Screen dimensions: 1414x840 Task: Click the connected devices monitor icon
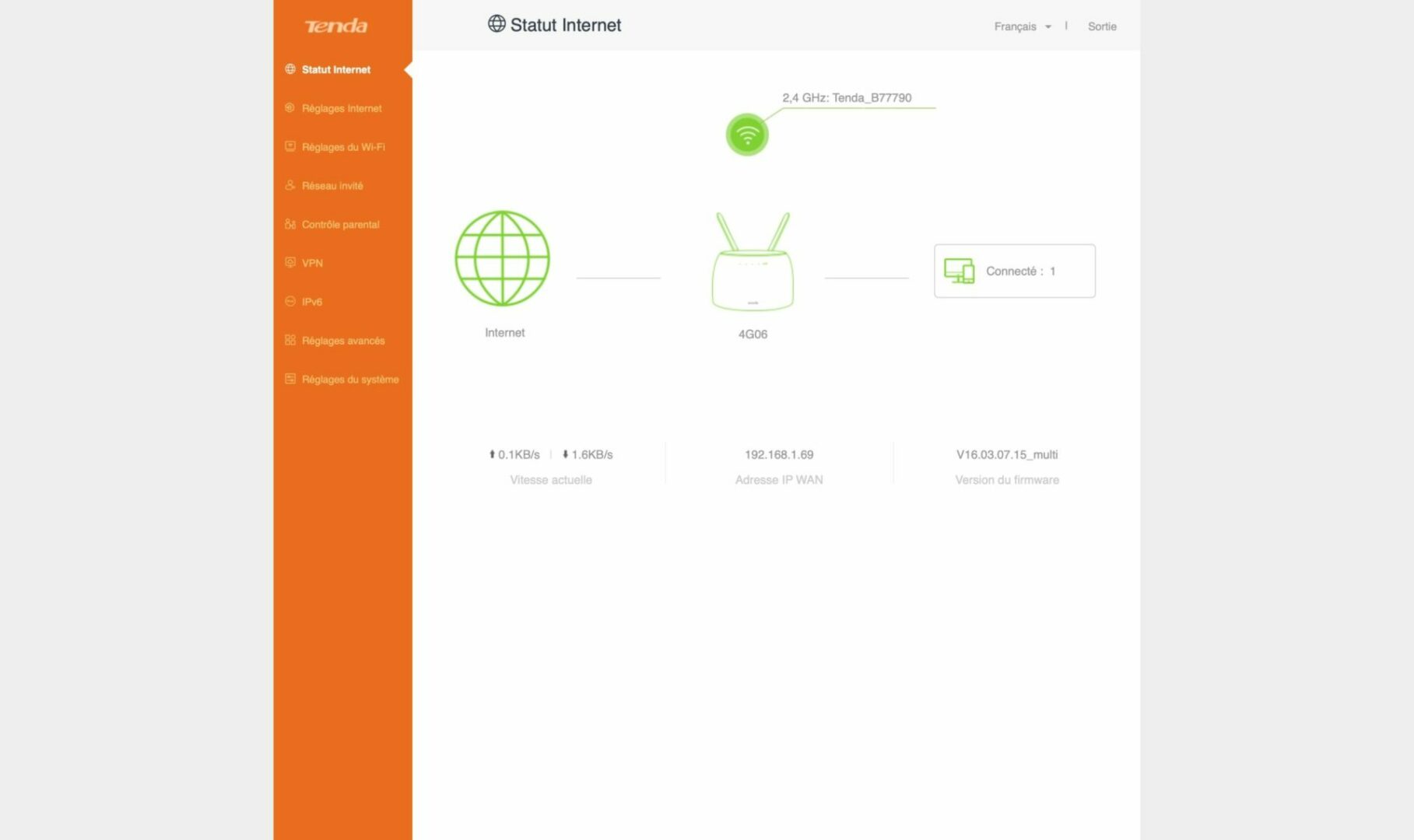tap(959, 271)
